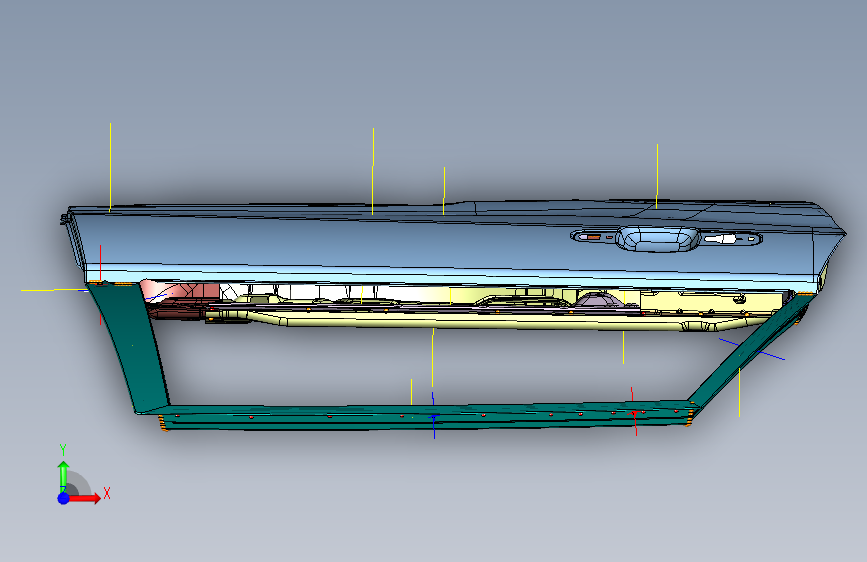Select the yellow horizontal line at far left

[x=54, y=290]
